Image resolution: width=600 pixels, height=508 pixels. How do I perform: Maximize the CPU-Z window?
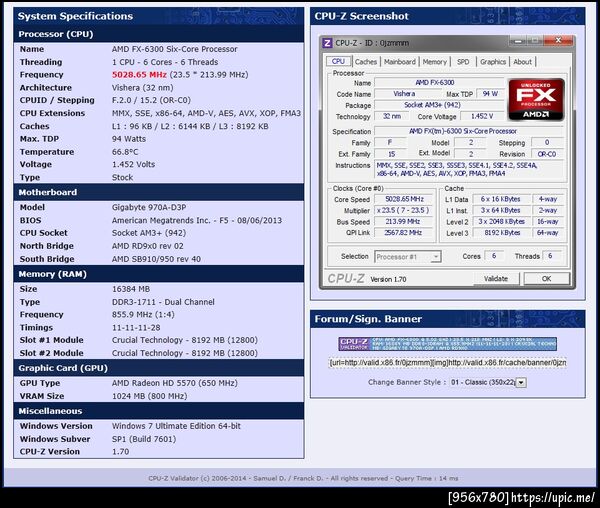pyautogui.click(x=535, y=40)
